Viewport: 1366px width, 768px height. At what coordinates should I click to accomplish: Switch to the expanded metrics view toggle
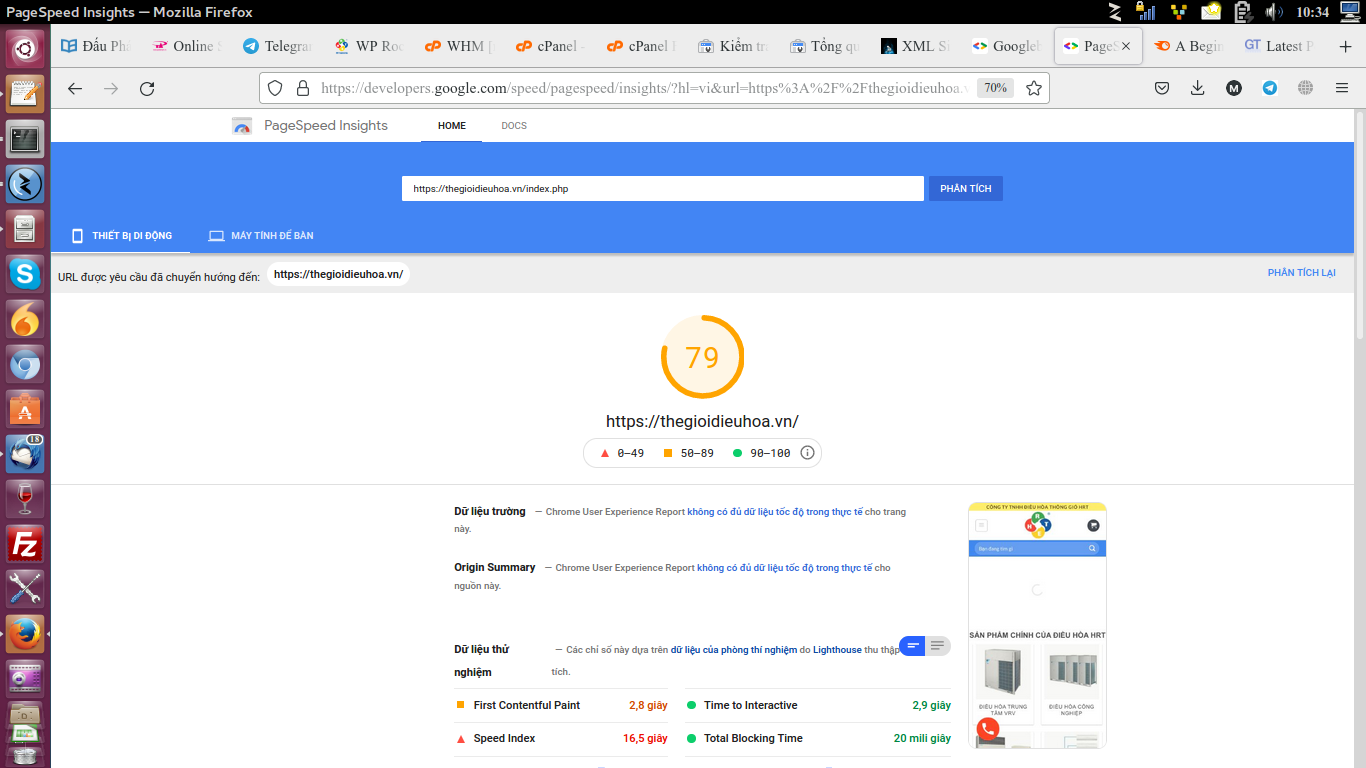pyautogui.click(x=938, y=646)
